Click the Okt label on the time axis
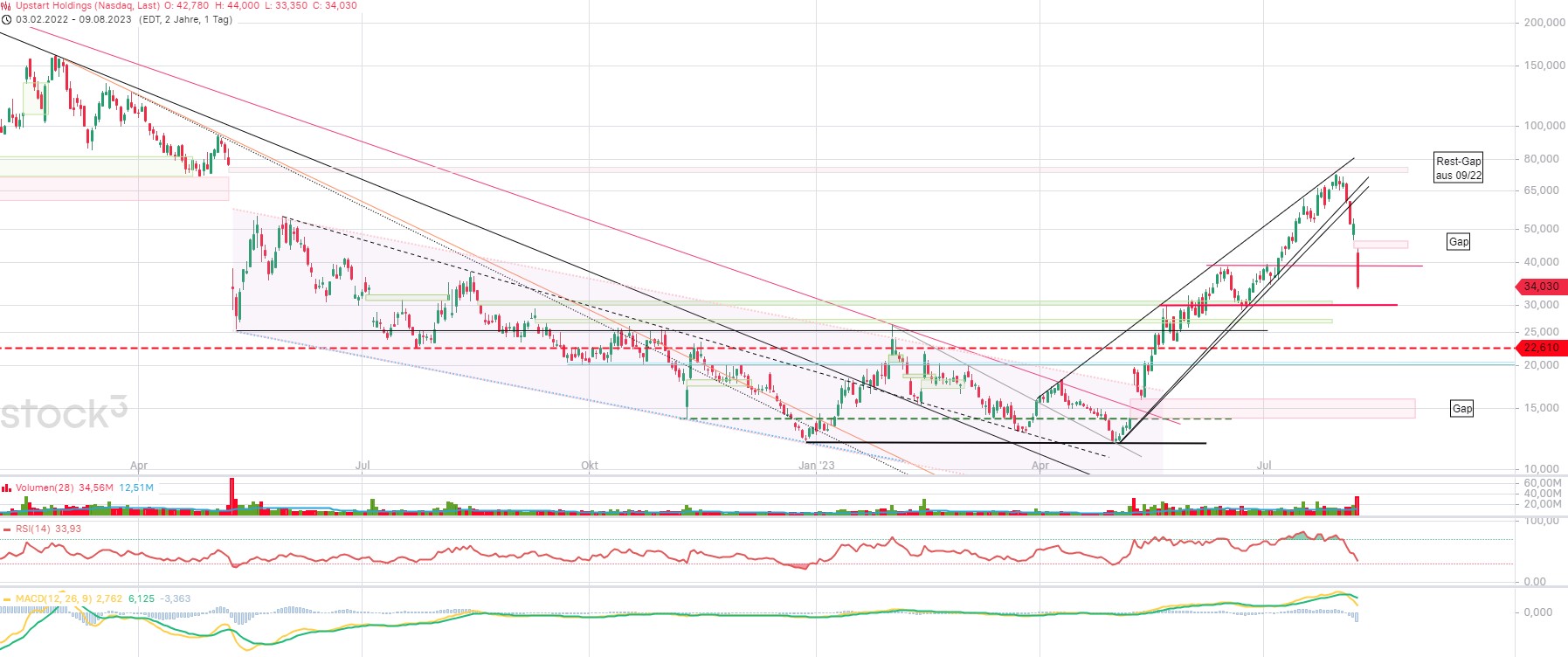Viewport: 1568px width, 657px height. click(590, 466)
